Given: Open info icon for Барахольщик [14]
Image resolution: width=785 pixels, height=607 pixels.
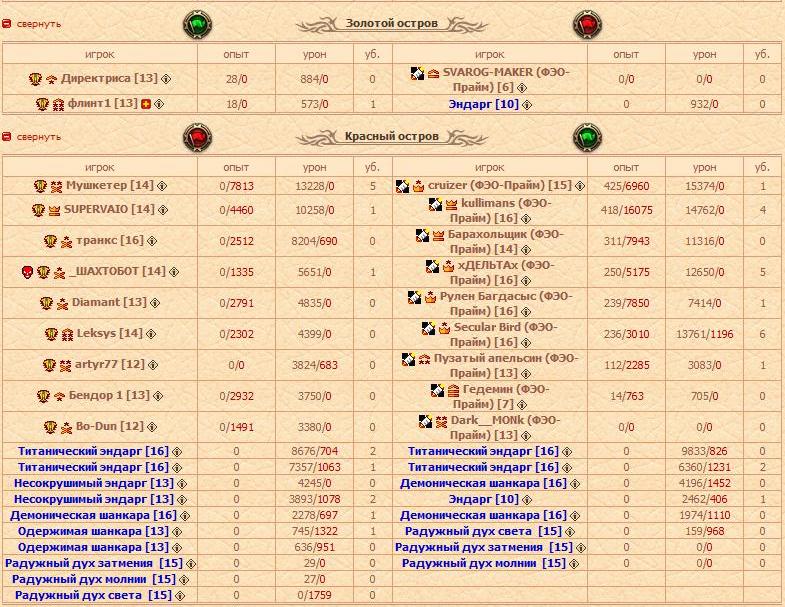Looking at the screenshot, I should point(526,250).
